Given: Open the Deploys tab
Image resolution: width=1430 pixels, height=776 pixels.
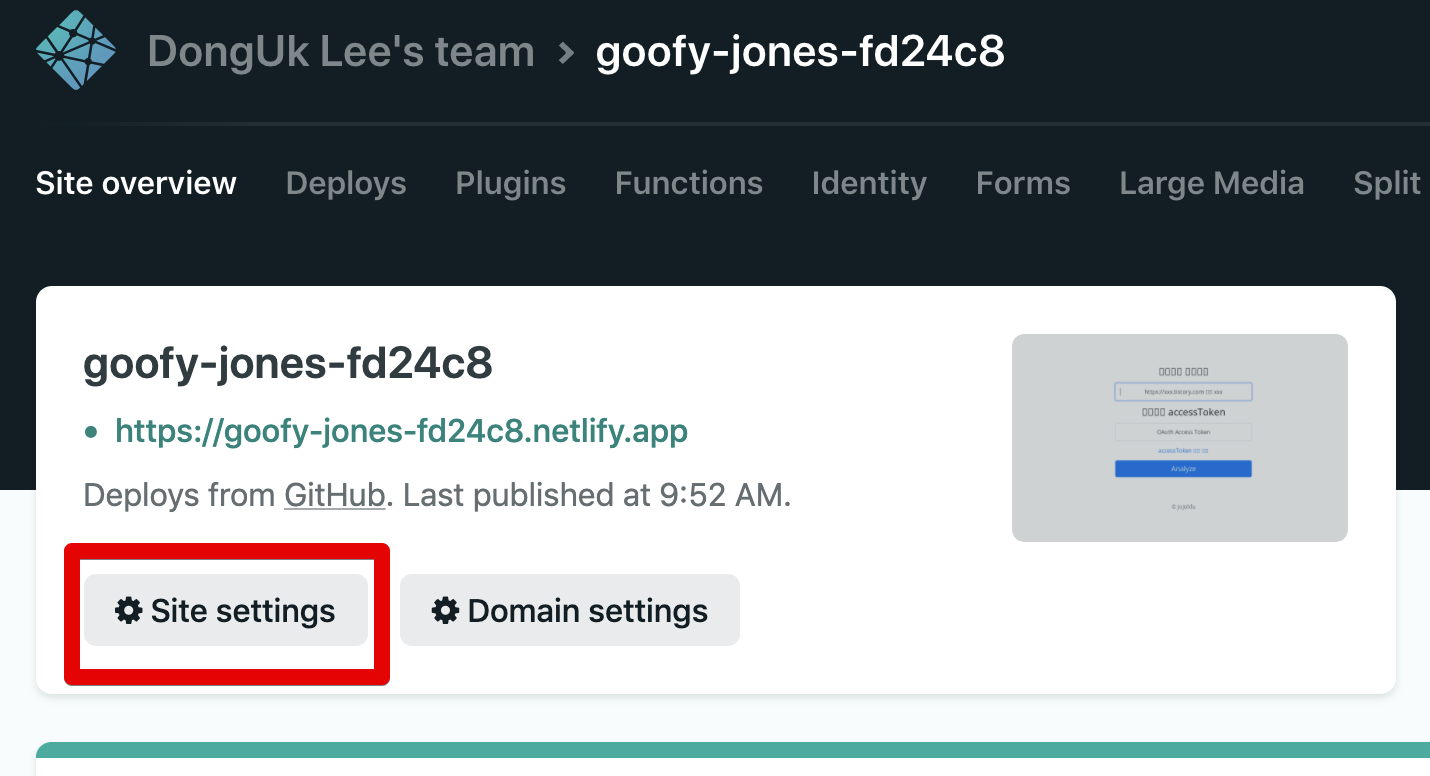Looking at the screenshot, I should (346, 183).
